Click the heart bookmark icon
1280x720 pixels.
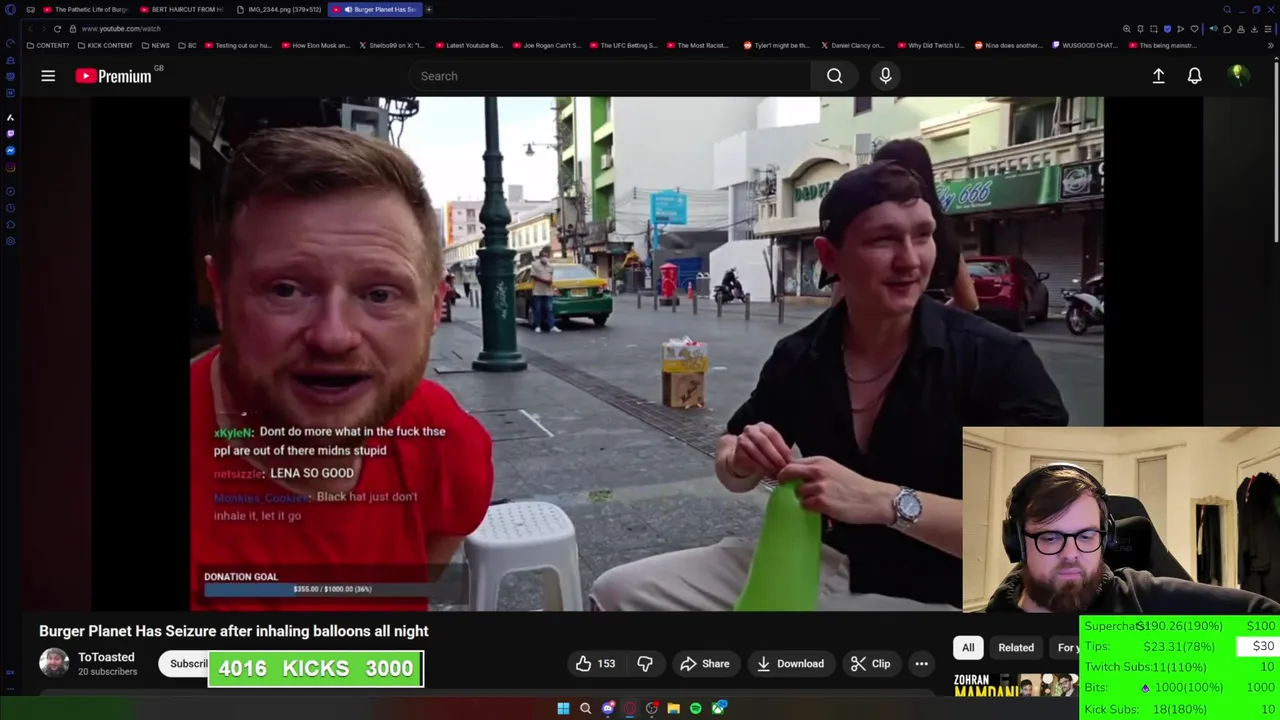point(1194,29)
